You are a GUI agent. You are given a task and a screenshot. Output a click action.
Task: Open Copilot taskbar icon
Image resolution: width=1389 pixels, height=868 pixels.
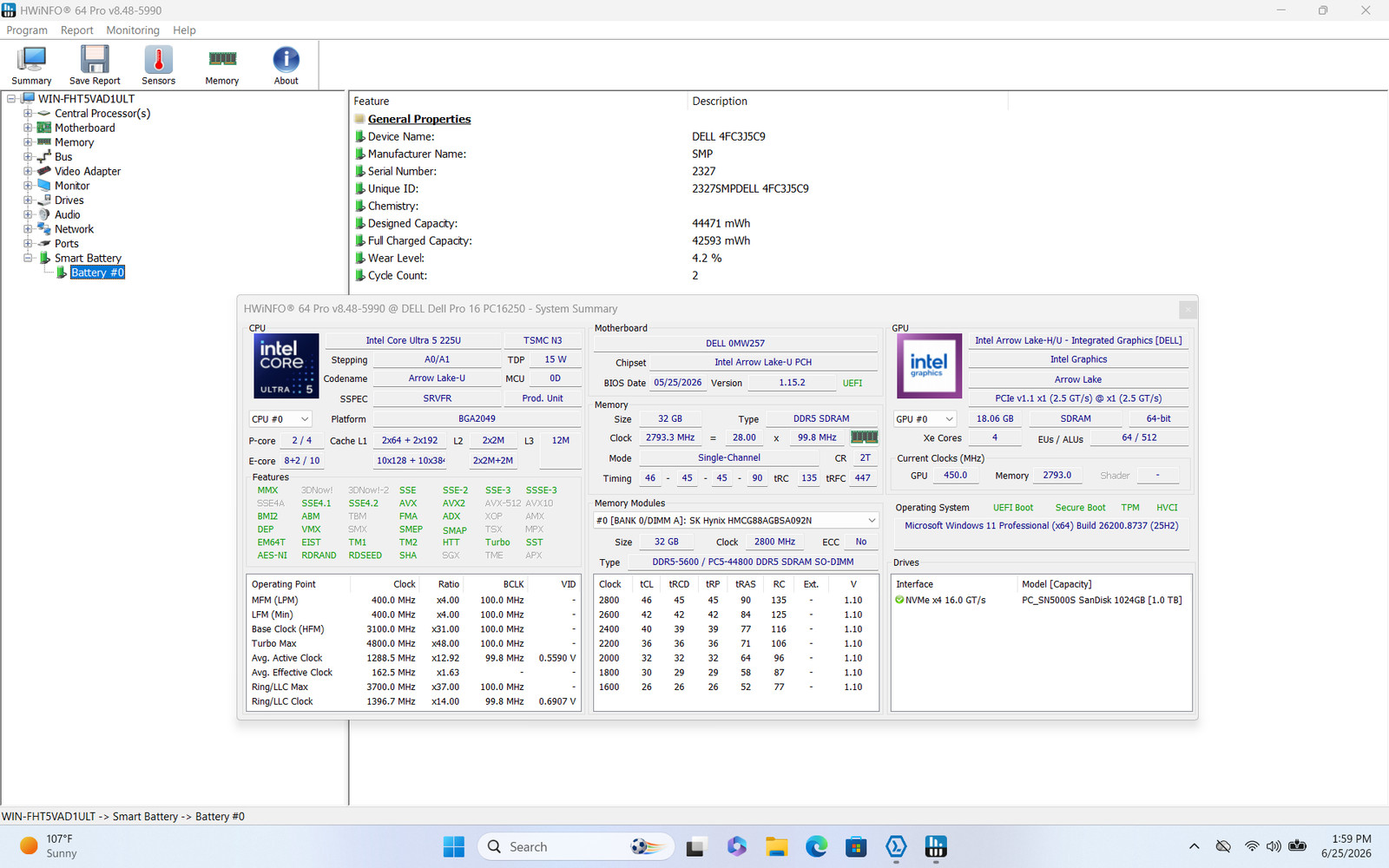click(737, 846)
